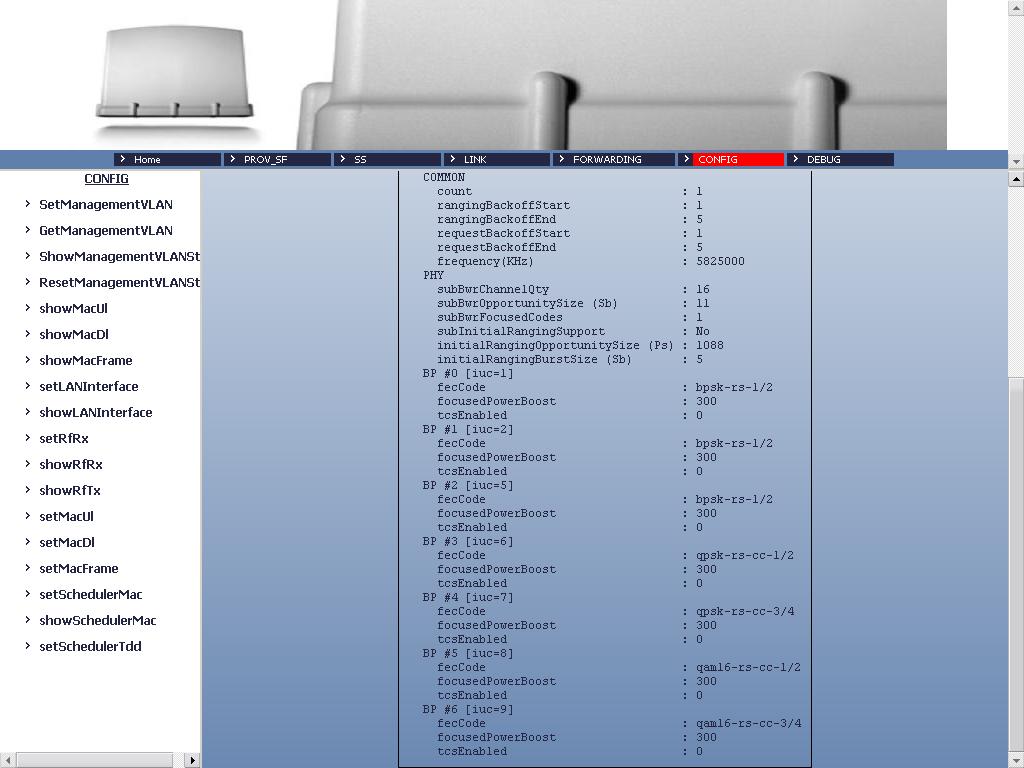Switch to the PROV_SF tab
Screen dimensions: 1024x768
(277, 159)
